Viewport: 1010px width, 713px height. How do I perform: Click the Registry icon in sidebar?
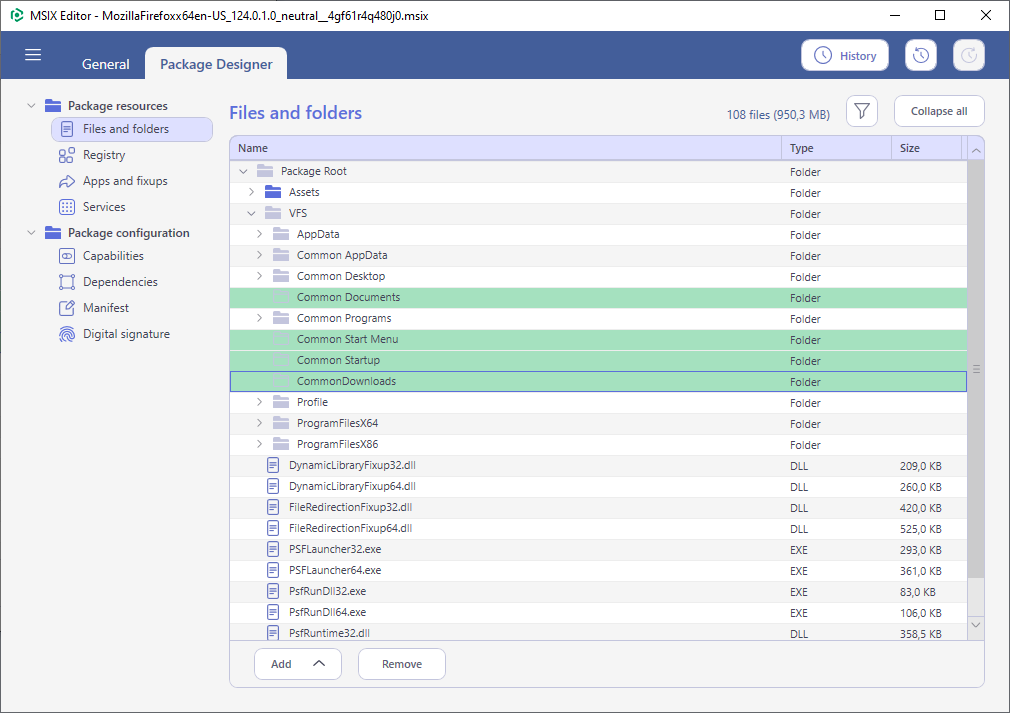[66, 155]
